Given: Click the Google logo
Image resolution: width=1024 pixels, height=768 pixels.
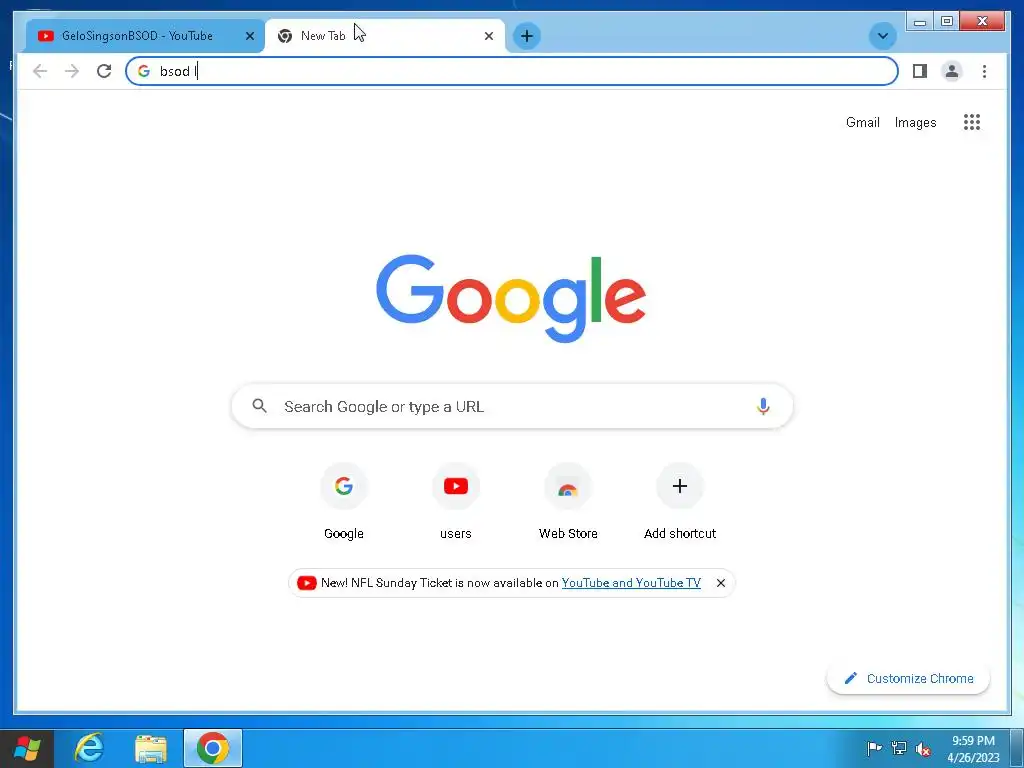Looking at the screenshot, I should click(511, 298).
